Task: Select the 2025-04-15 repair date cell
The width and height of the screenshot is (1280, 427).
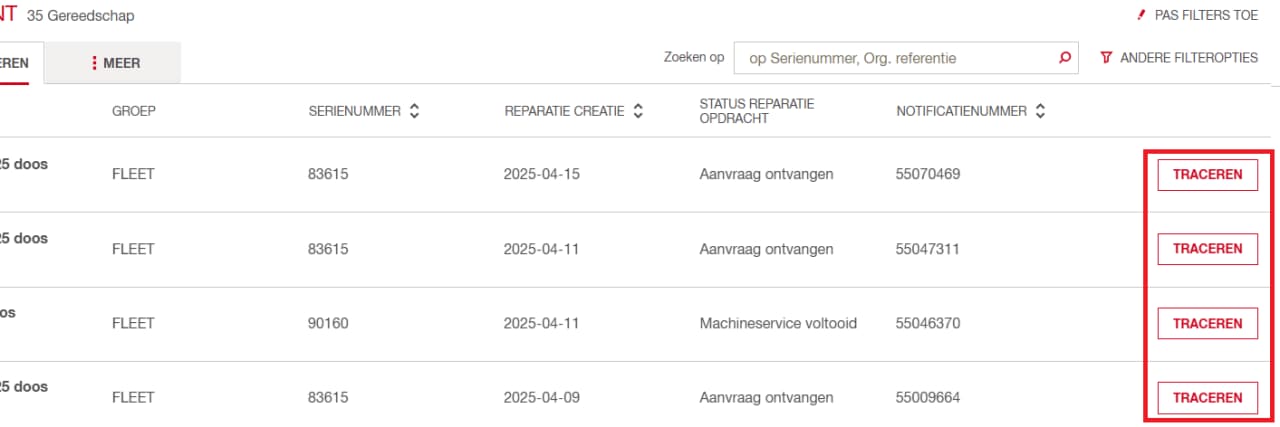Action: [x=542, y=174]
